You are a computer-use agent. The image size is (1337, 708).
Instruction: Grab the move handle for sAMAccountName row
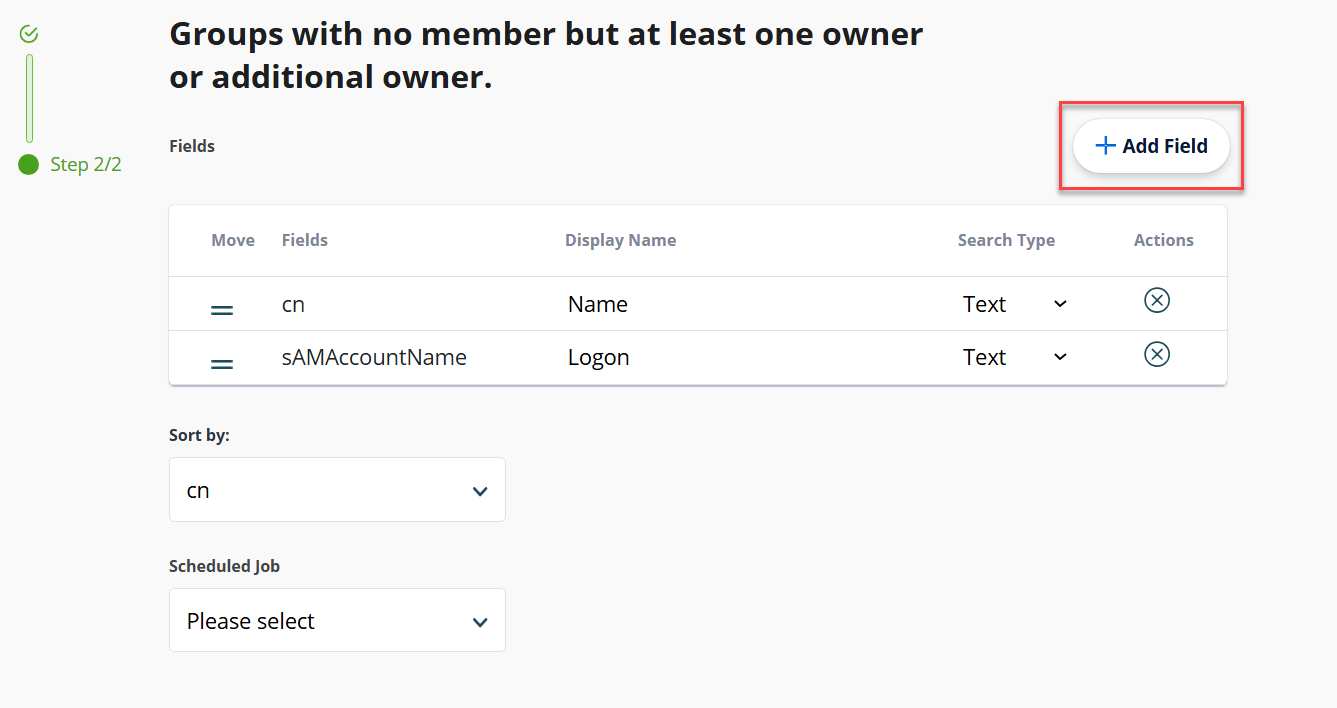(x=222, y=364)
